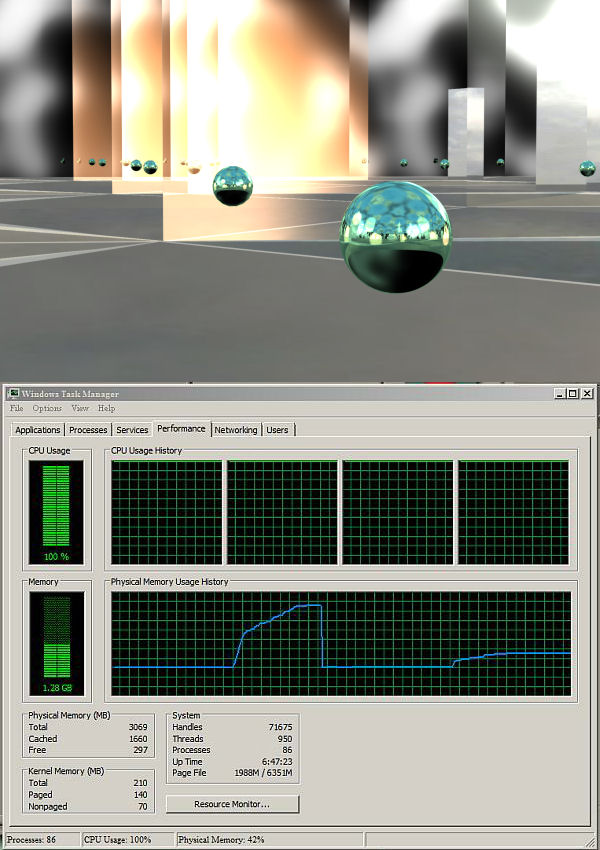
Task: Click the Memory 1.28 GB meter
Action: pyautogui.click(x=56, y=643)
